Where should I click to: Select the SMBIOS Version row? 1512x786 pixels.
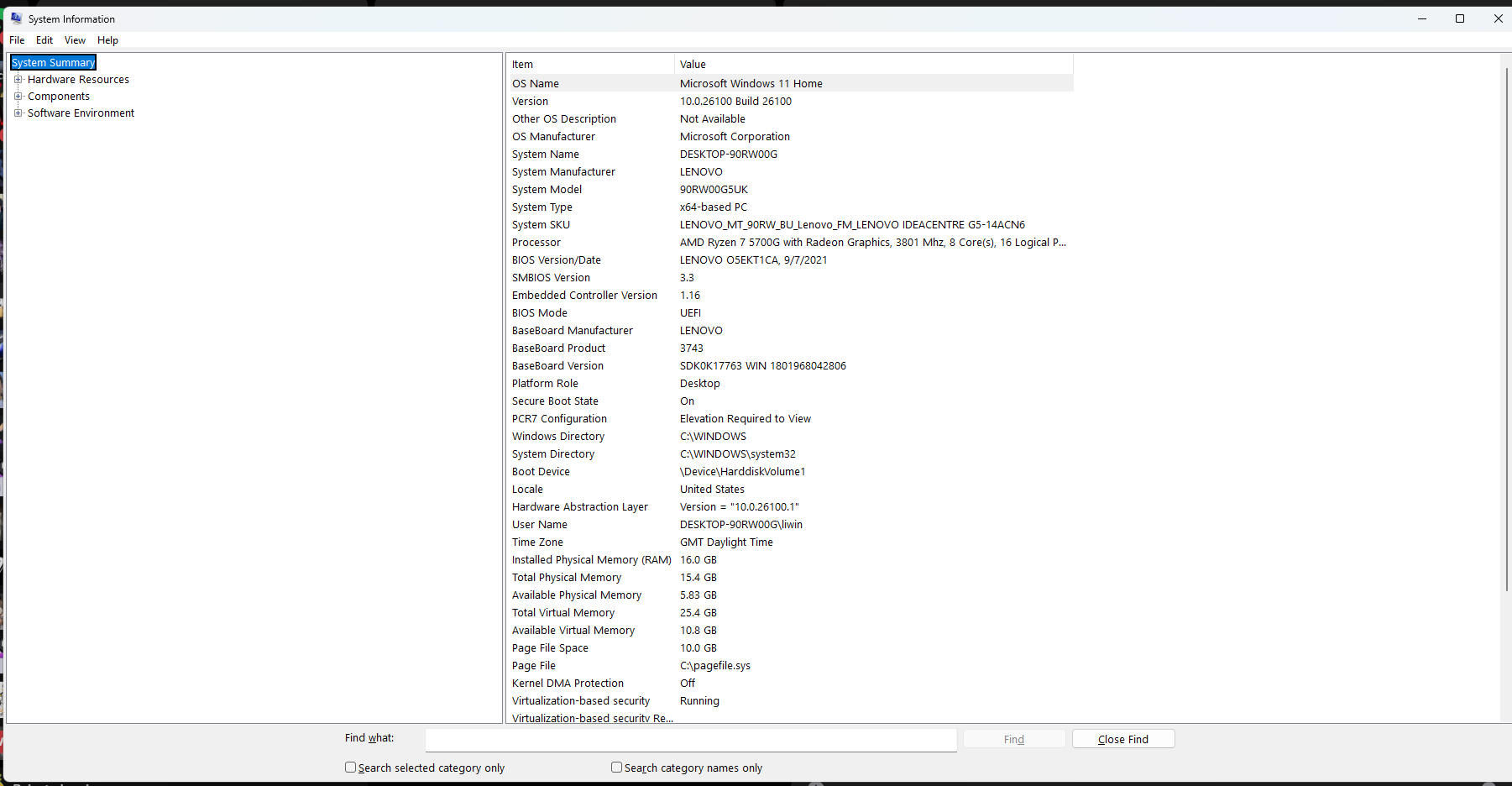pos(792,278)
